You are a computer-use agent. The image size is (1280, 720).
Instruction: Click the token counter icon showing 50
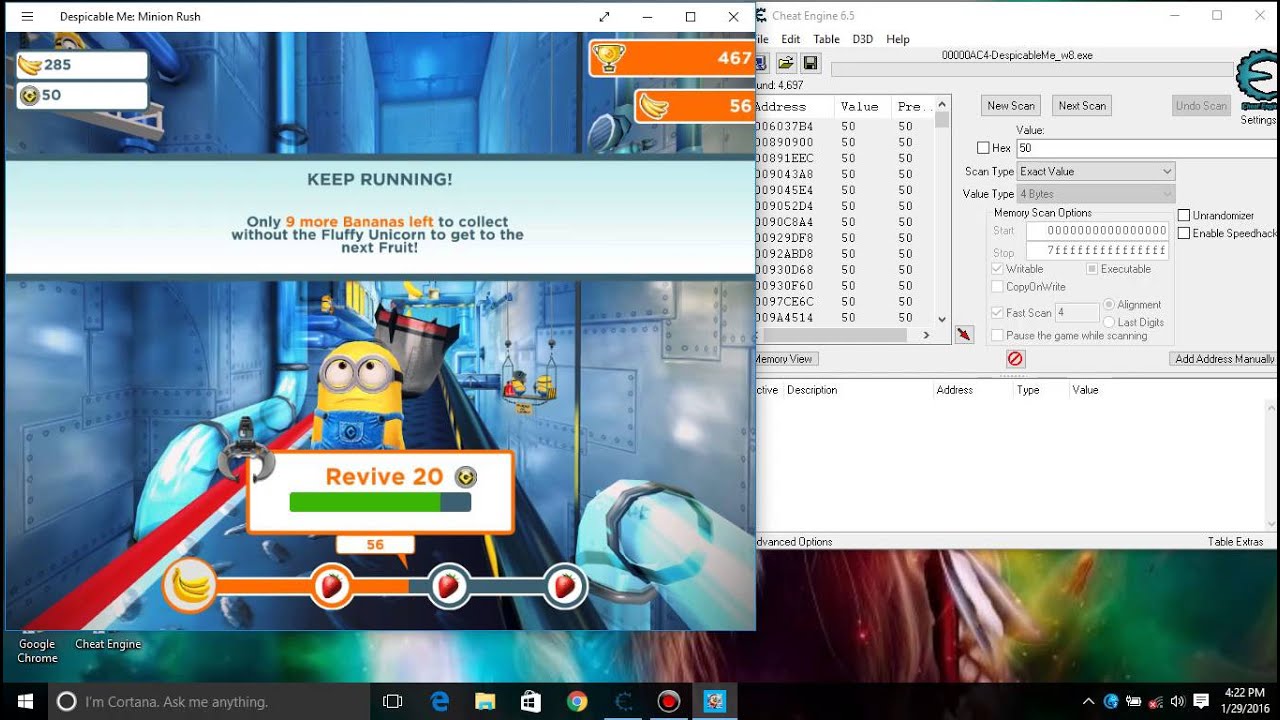pos(30,95)
